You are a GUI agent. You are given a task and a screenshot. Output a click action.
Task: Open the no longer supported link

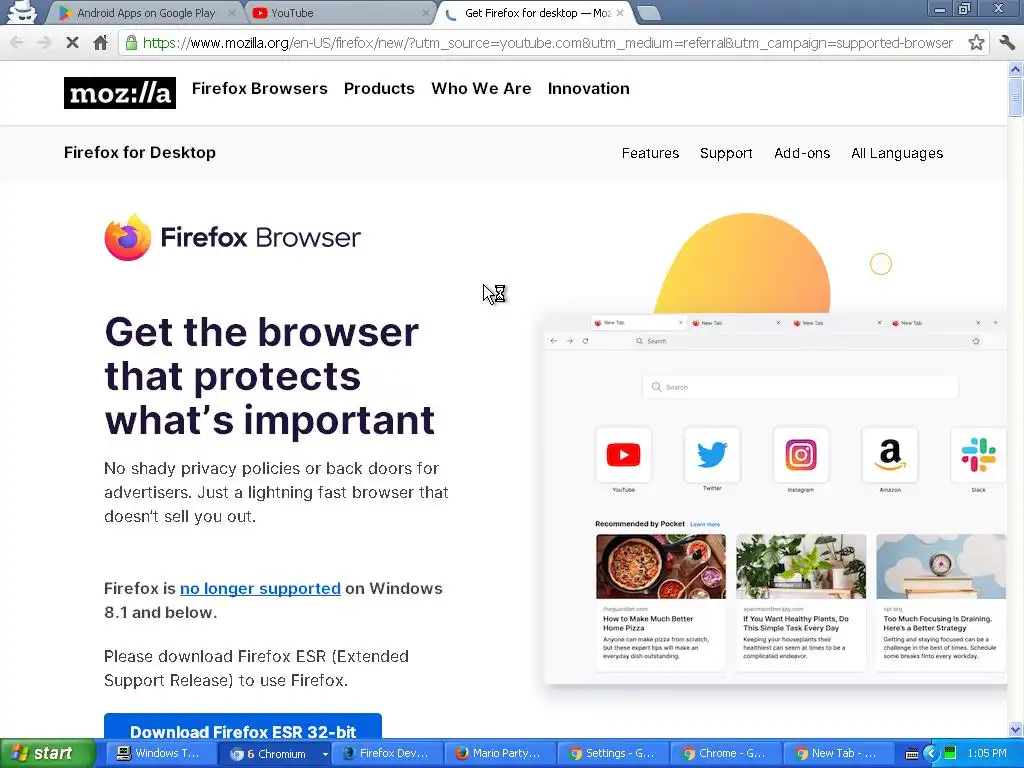(260, 588)
